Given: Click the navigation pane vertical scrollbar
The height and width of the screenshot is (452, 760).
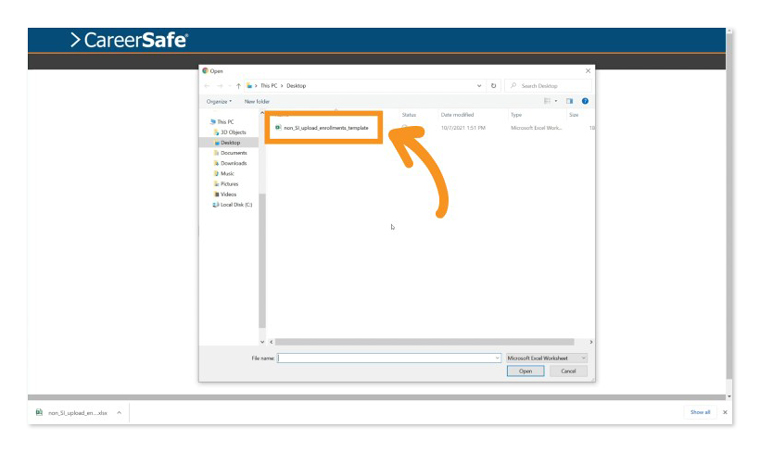Looking at the screenshot, I should [x=262, y=261].
